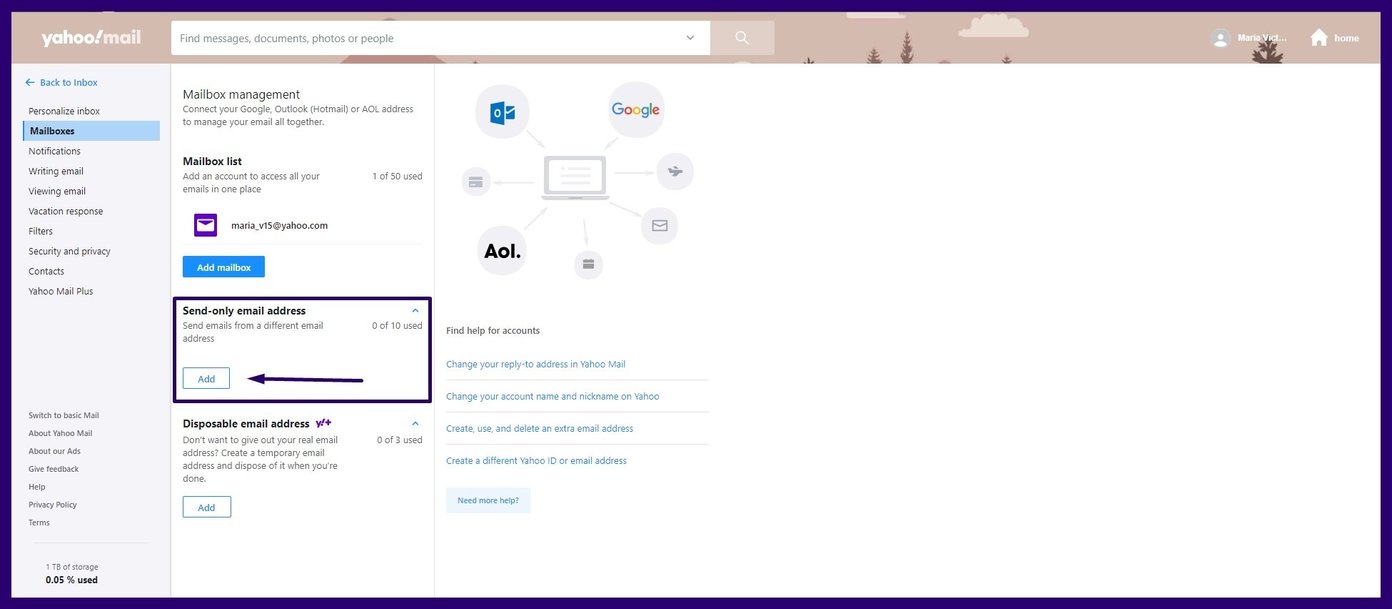
Task: Open Change your account name and nickname link
Action: pos(553,396)
